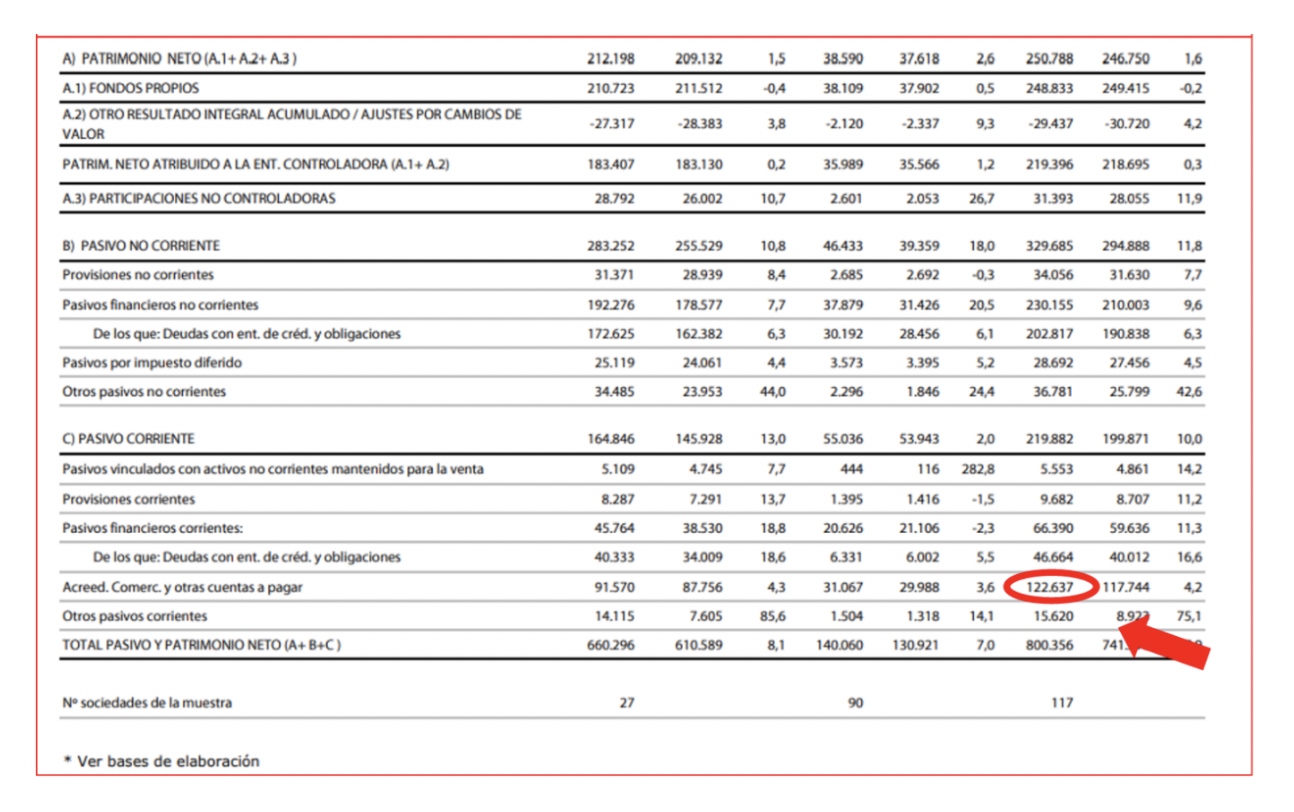1294x812 pixels.
Task: Select the 800.356 total value
Action: (1049, 645)
